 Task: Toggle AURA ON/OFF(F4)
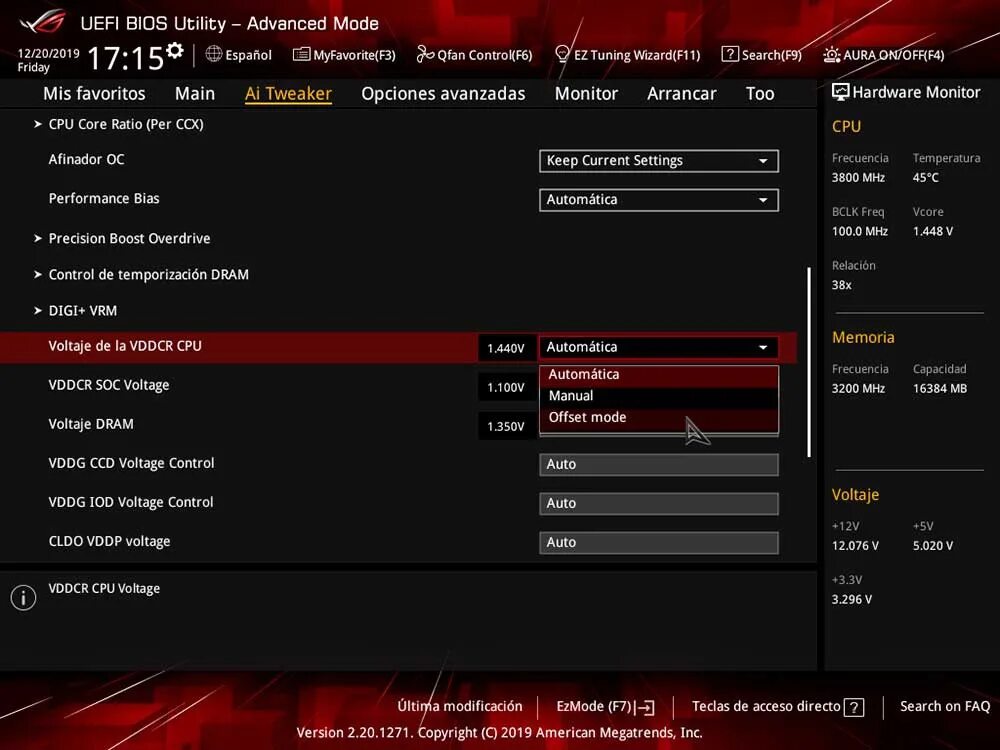point(883,55)
